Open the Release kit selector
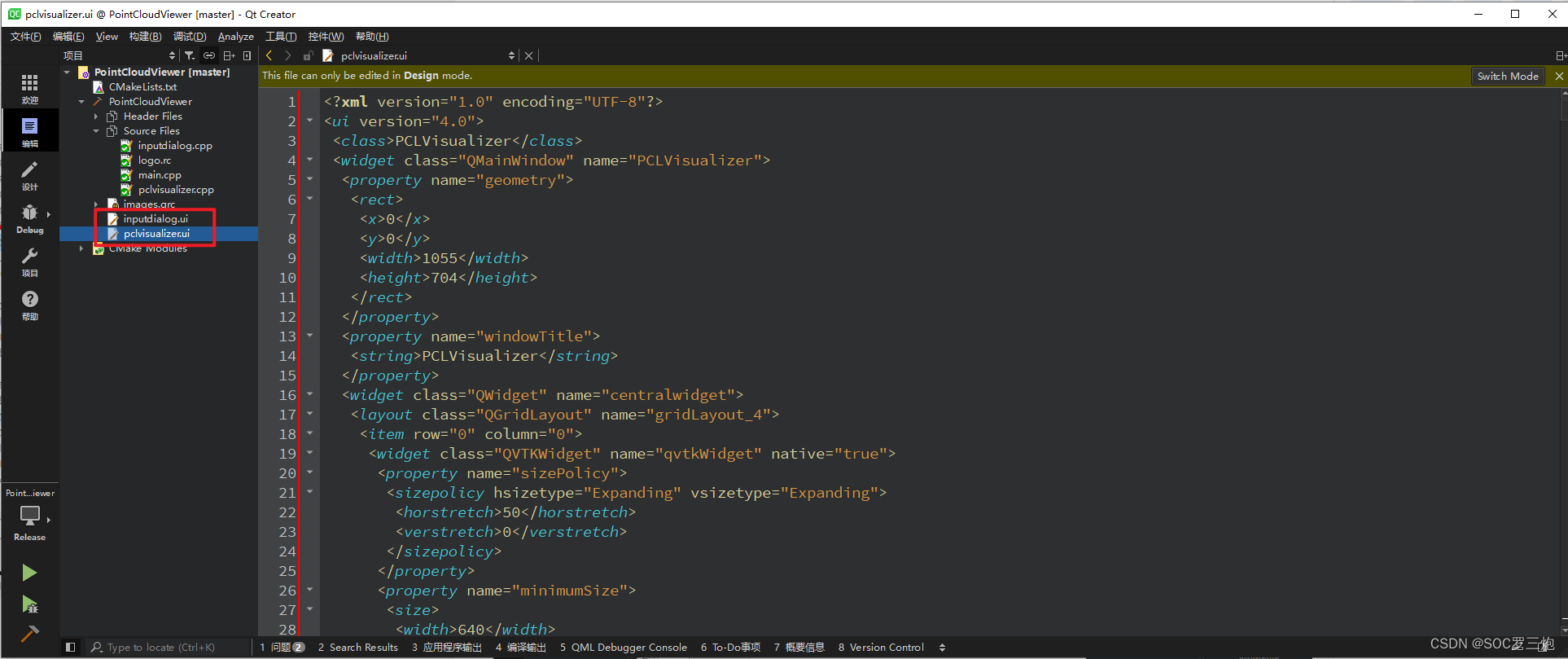Image resolution: width=1568 pixels, height=659 pixels. coord(29,521)
